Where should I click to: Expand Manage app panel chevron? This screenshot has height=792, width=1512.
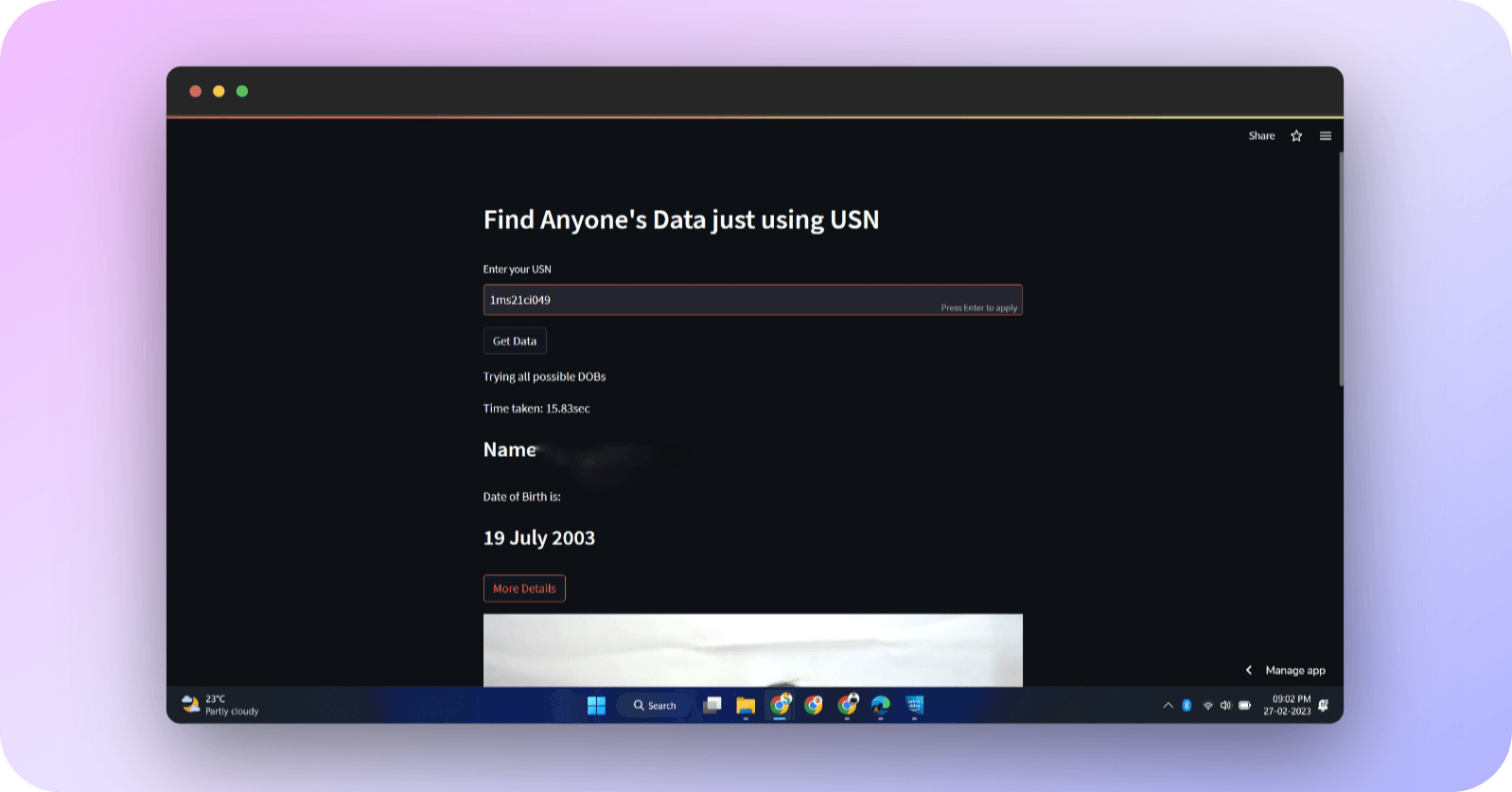(x=1249, y=670)
